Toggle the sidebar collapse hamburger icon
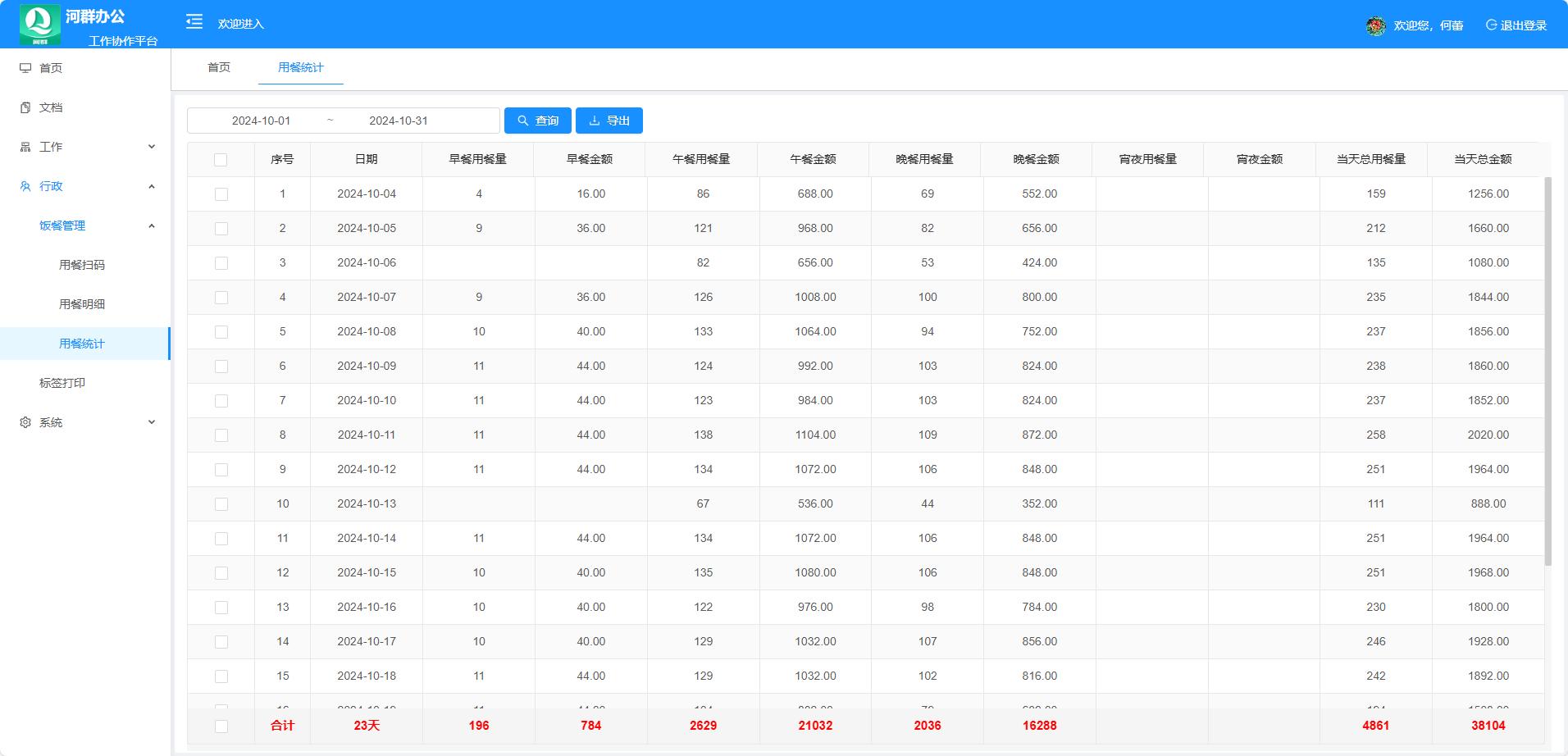The height and width of the screenshot is (756, 1568). 194,22
